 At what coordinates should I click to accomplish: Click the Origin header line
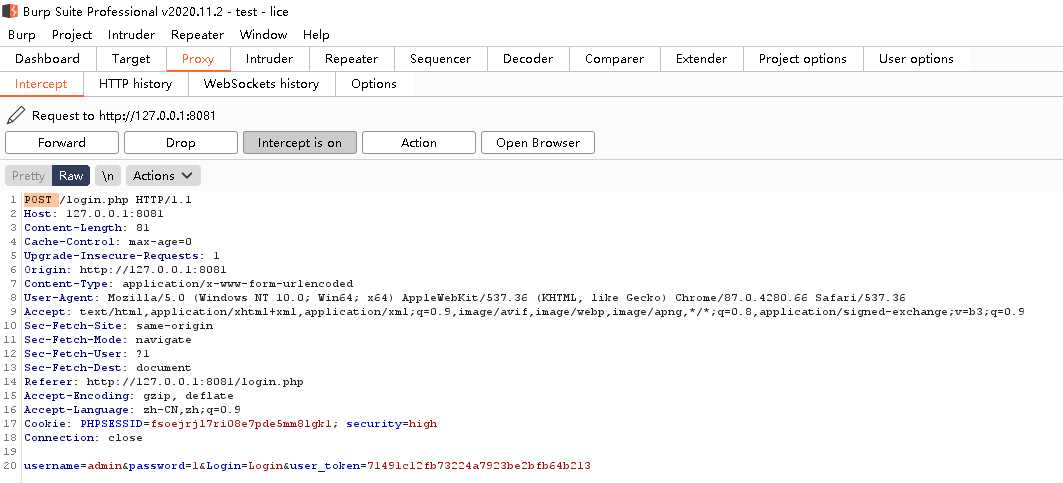click(x=125, y=270)
